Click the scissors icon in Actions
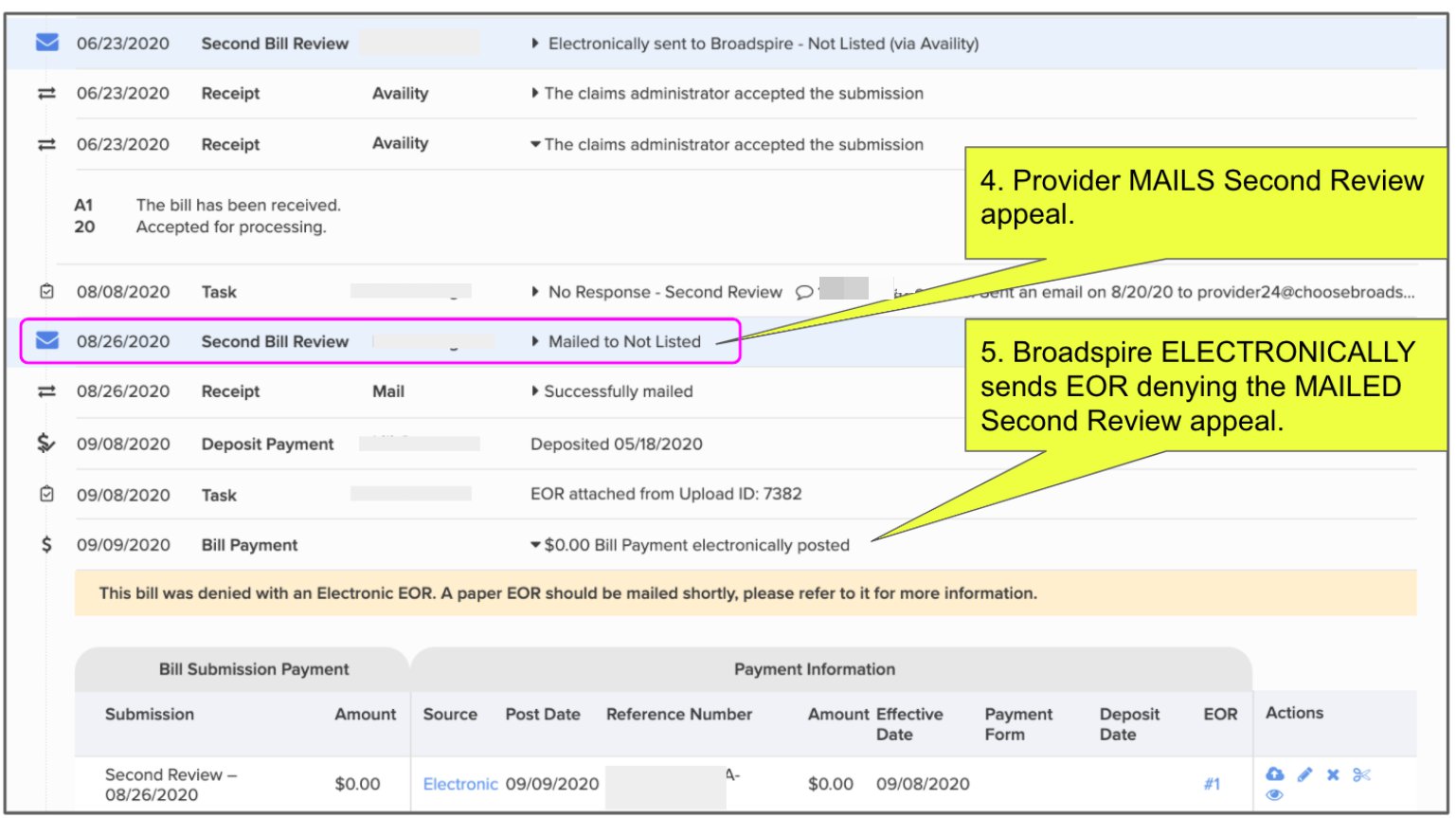 point(1361,774)
